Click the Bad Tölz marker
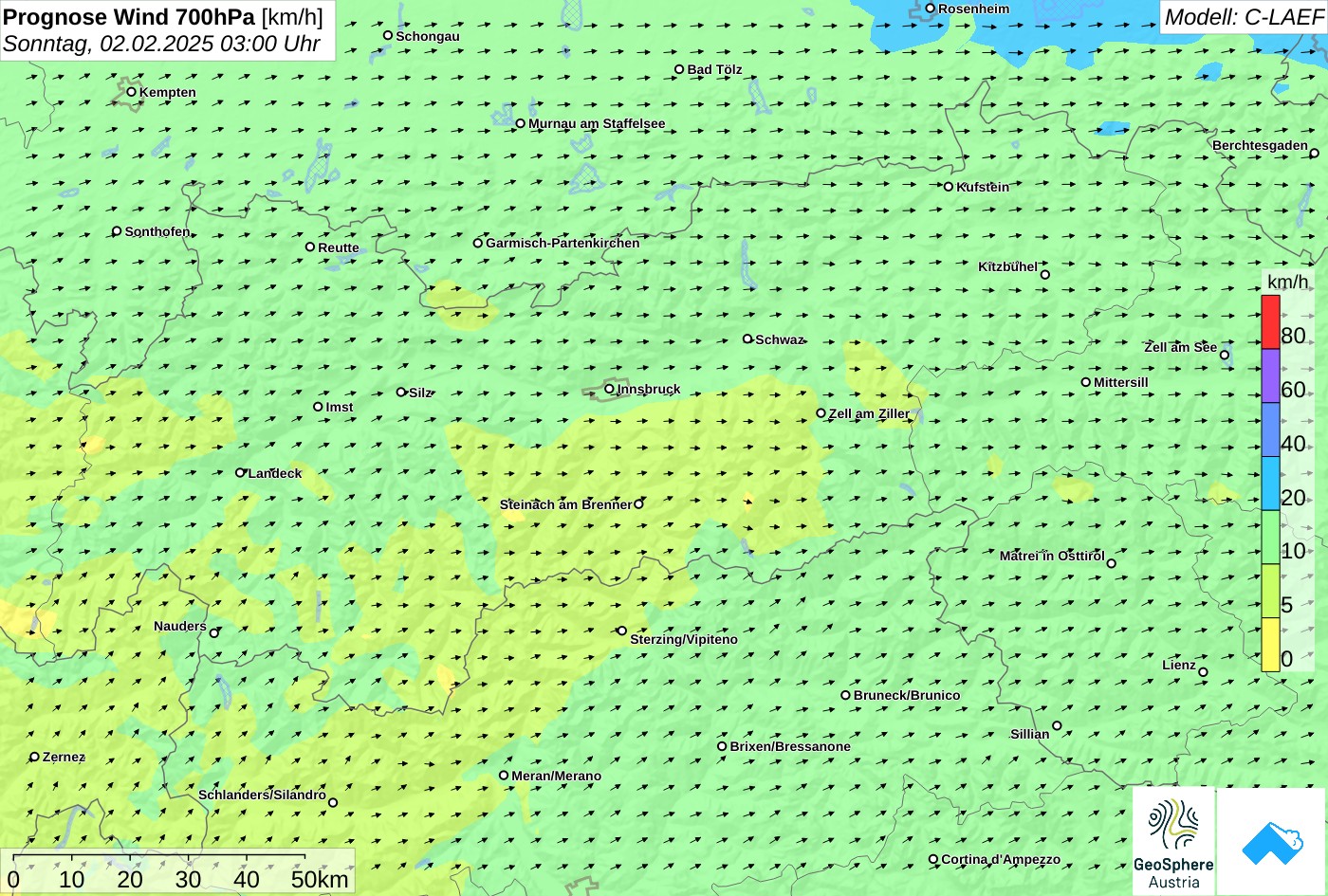Screen dimensions: 1328x896 point(679,69)
